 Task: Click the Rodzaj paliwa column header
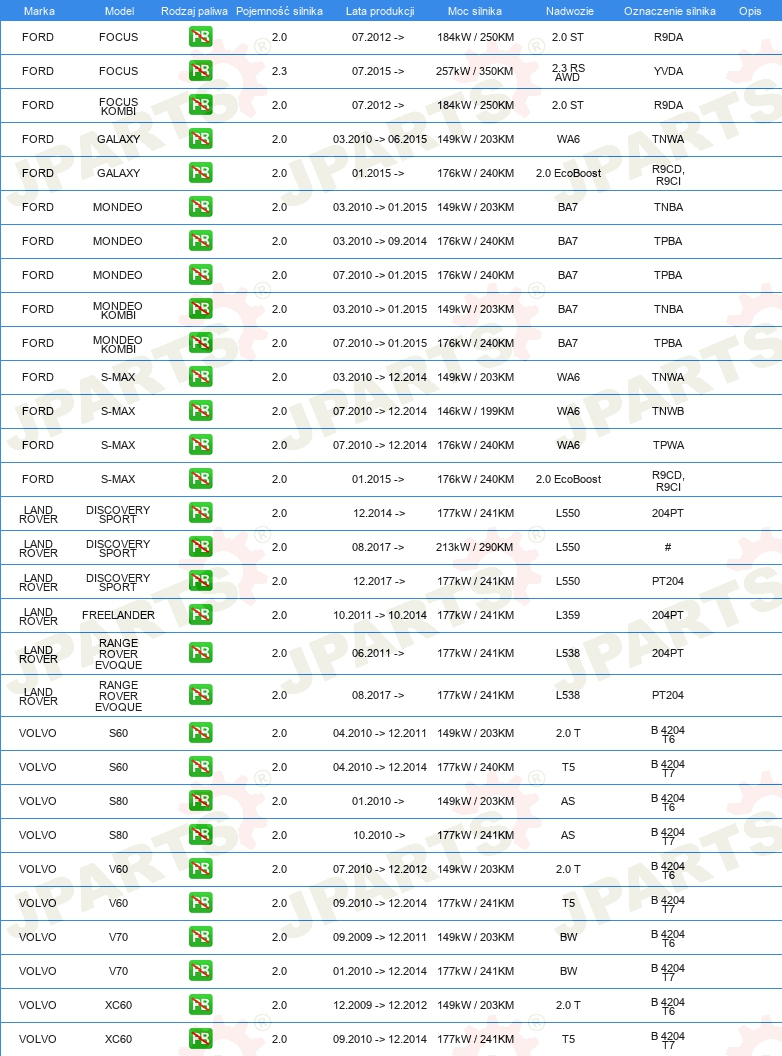tap(194, 11)
